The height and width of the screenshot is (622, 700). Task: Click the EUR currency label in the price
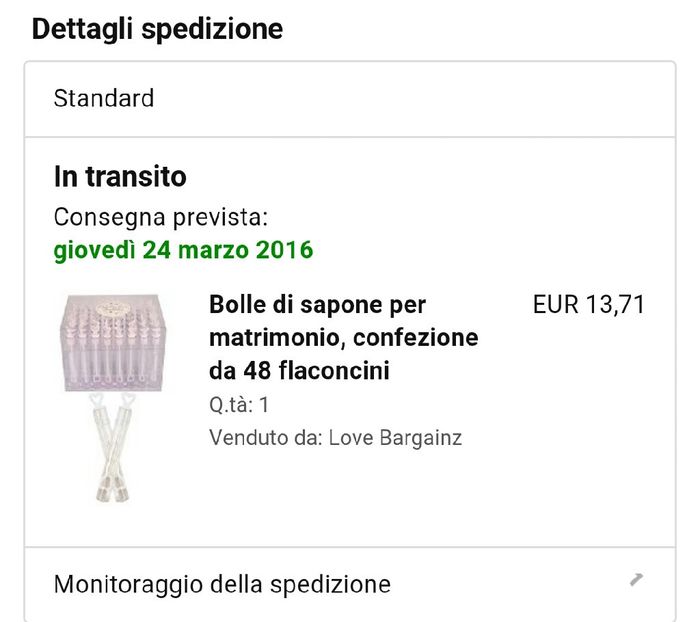[556, 305]
